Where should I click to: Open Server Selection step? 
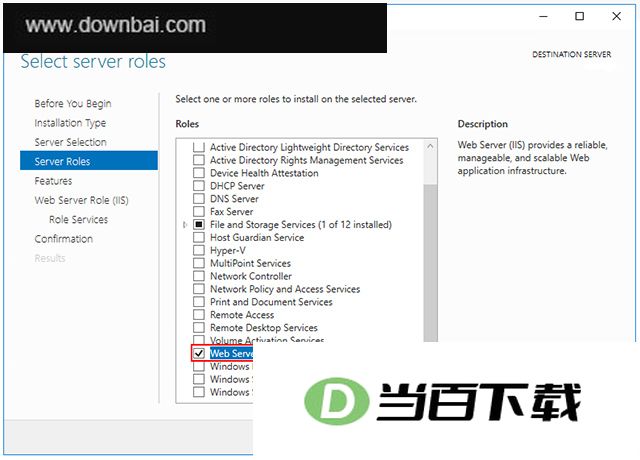(71, 142)
